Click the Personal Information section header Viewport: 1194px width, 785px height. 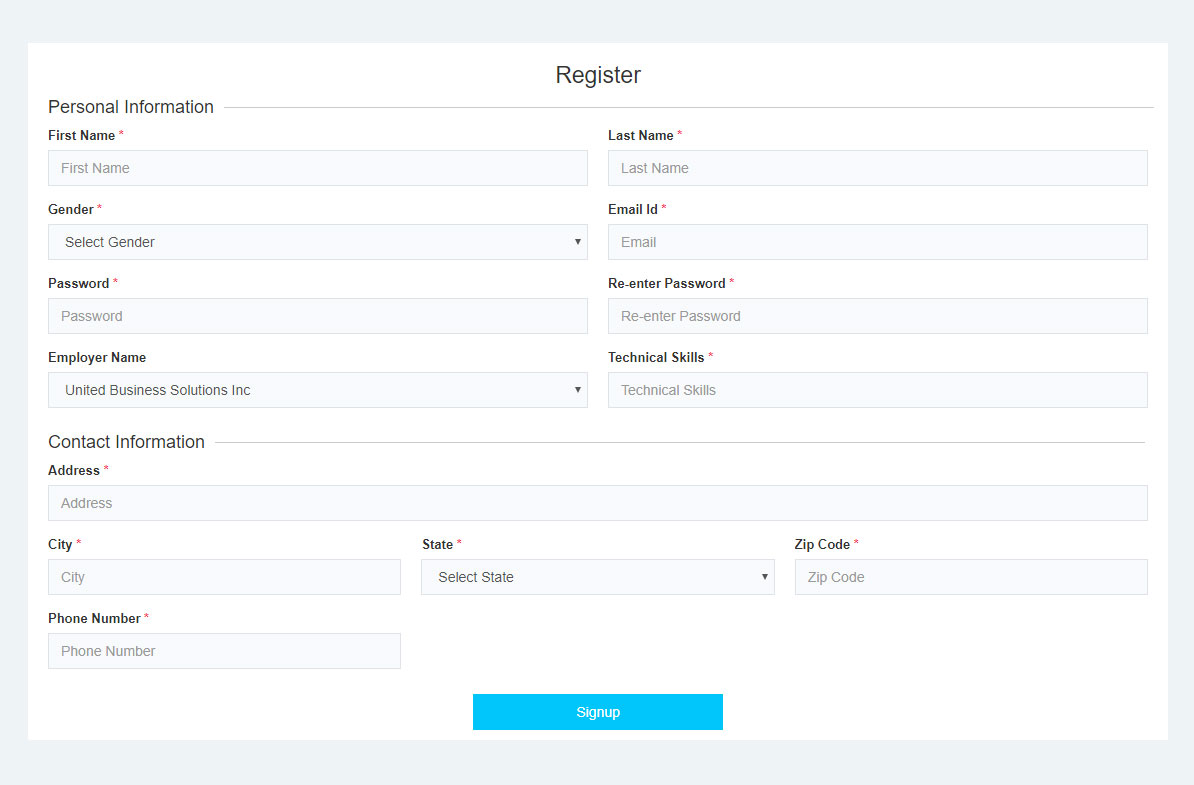[131, 107]
